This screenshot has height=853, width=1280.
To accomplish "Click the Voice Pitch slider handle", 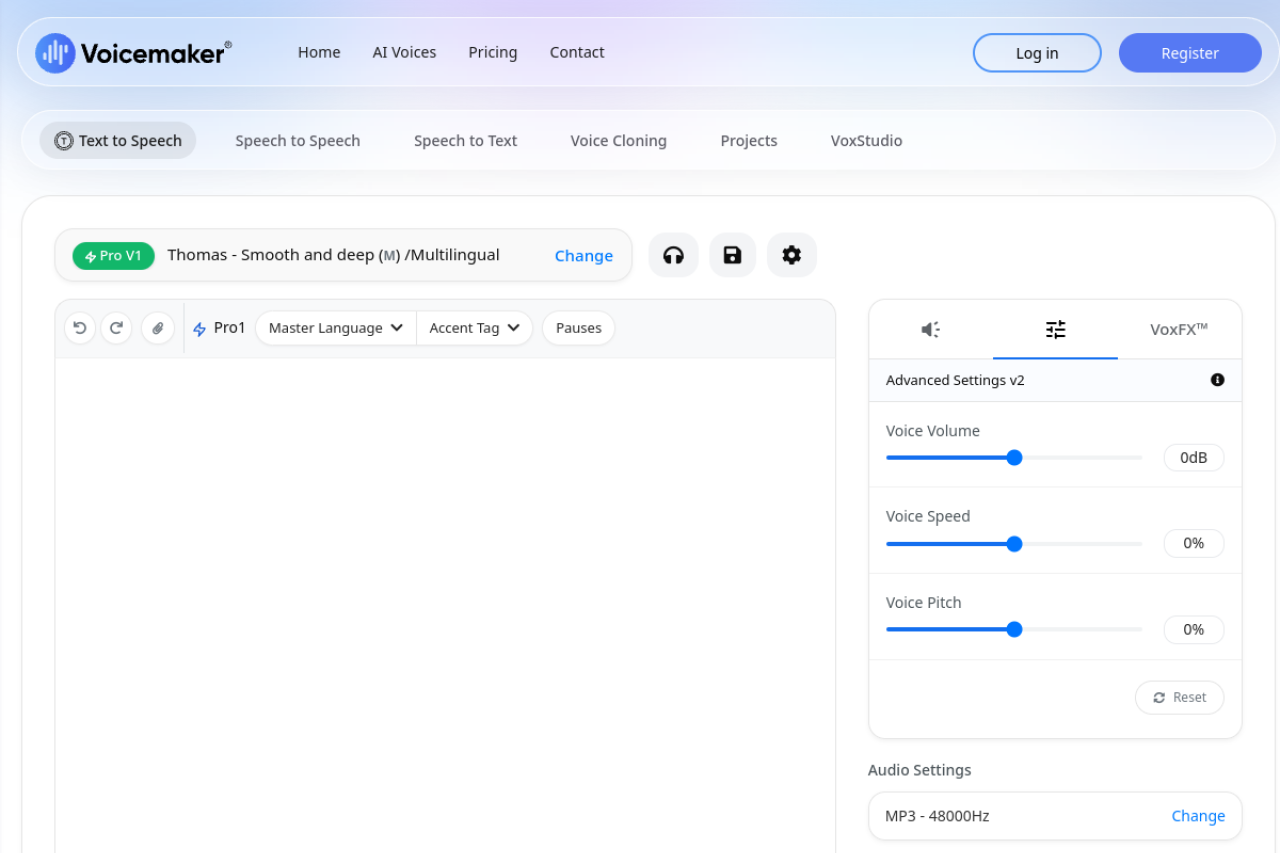I will 1014,630.
